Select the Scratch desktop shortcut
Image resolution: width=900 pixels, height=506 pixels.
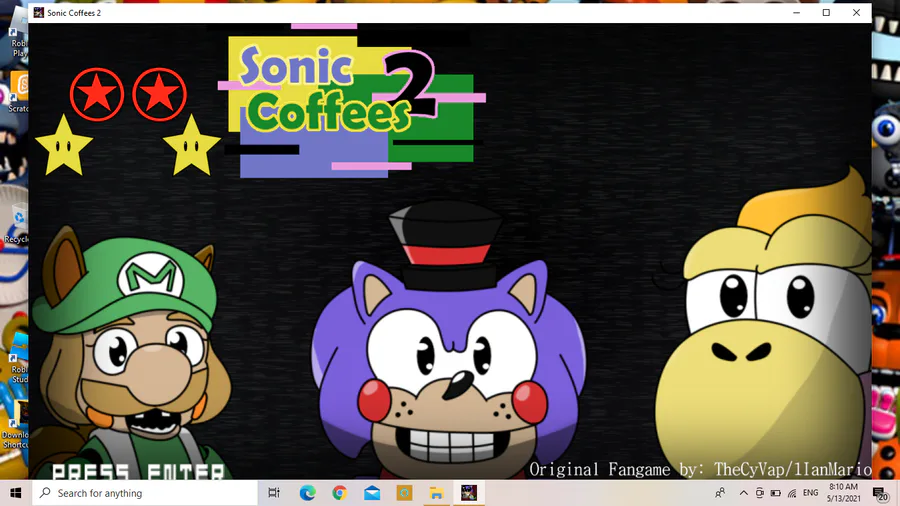click(17, 92)
